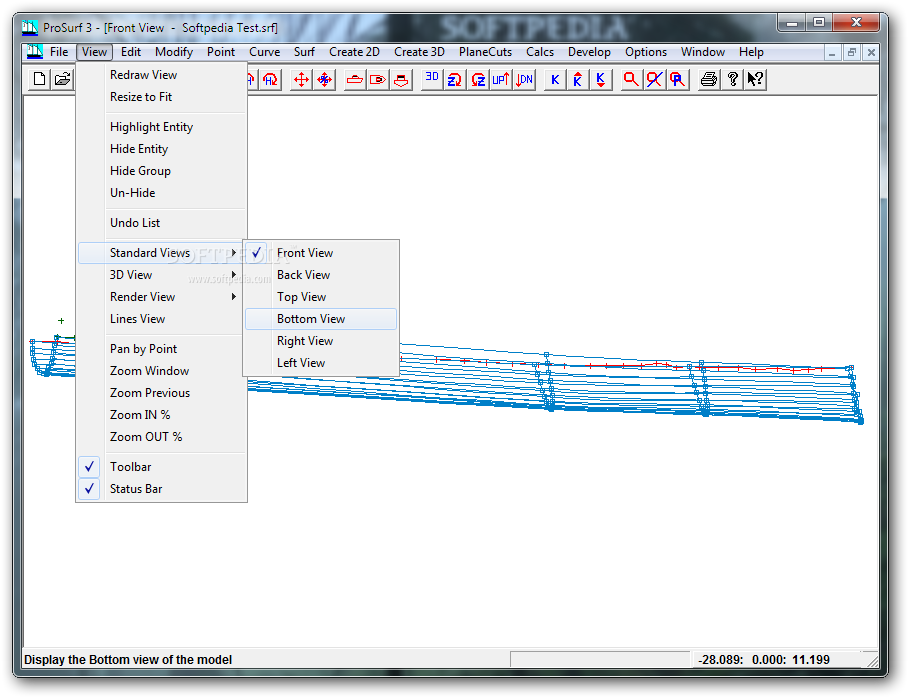The height and width of the screenshot is (698, 909).
Task: Select Lines View menu entry
Action: click(162, 319)
